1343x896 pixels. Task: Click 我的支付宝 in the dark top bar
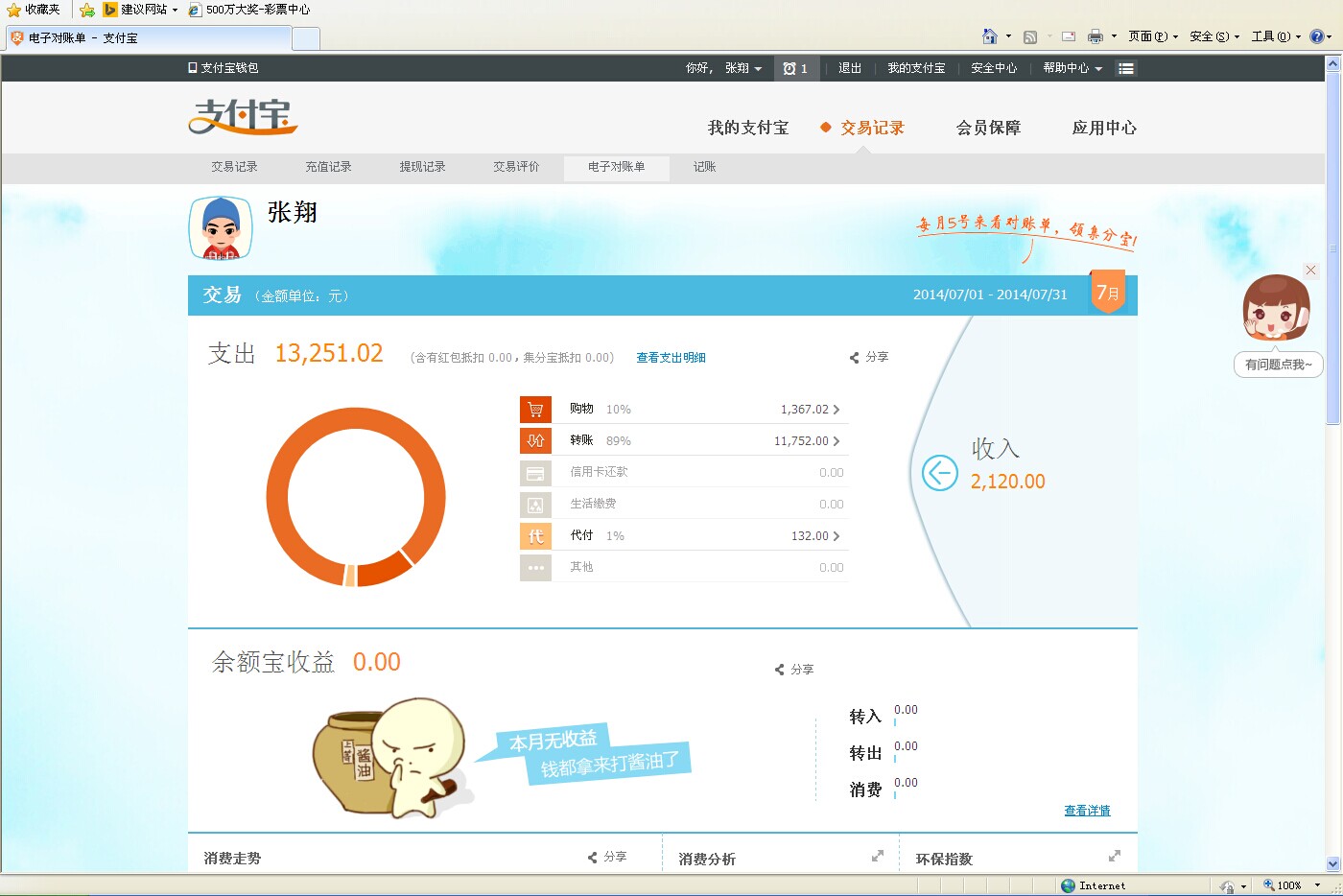coord(916,68)
